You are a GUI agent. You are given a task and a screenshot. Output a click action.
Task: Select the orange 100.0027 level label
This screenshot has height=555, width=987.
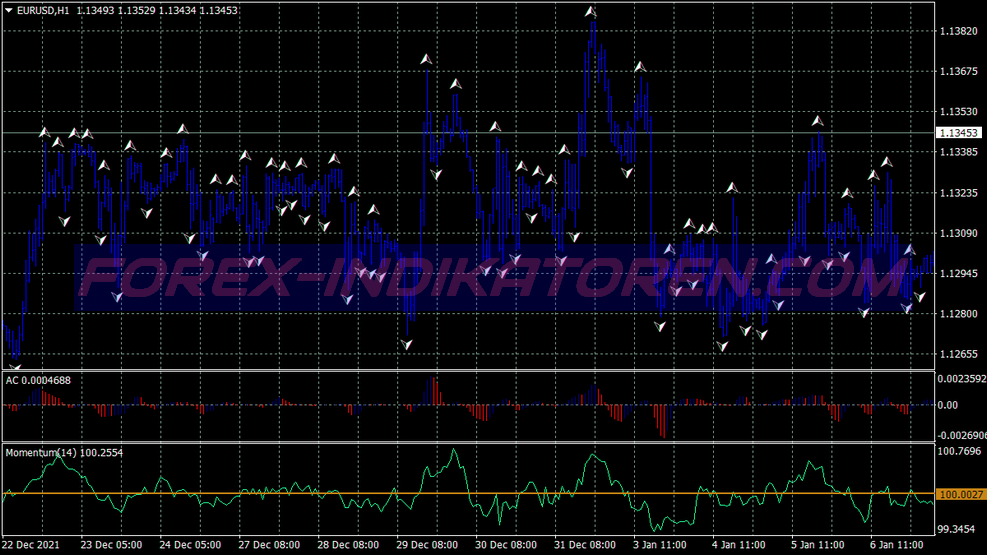pyautogui.click(x=959, y=494)
